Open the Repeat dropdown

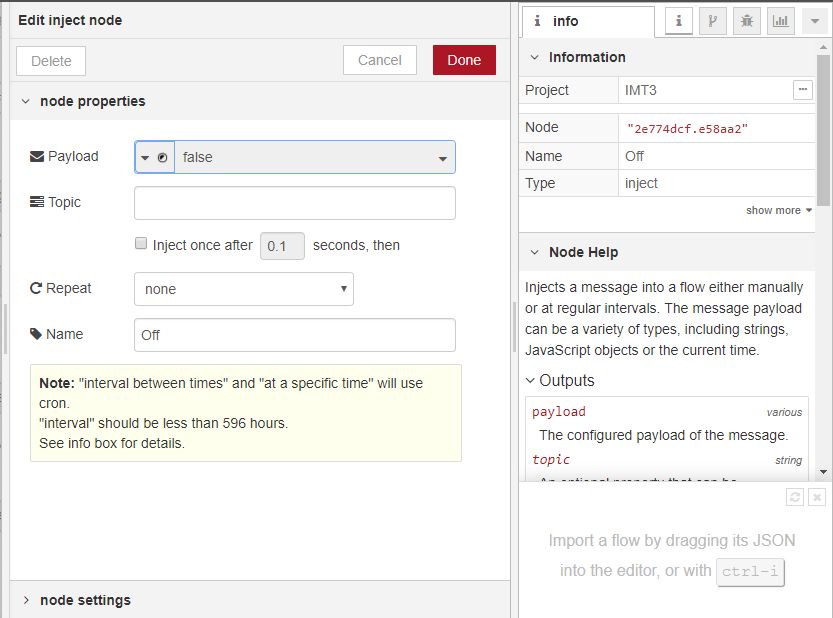[244, 289]
